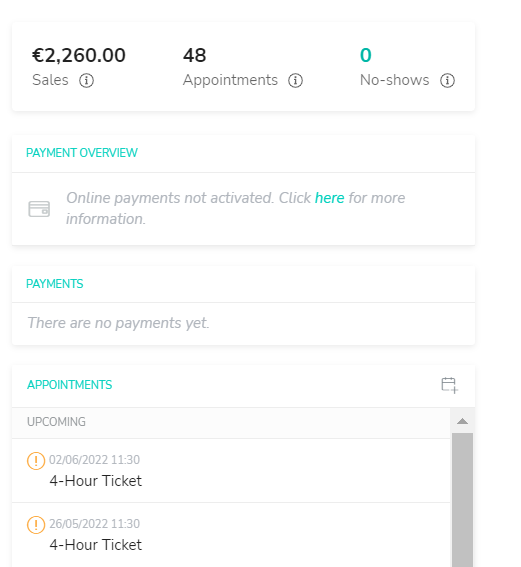Click the Appointments section header
The width and height of the screenshot is (521, 567).
pos(69,385)
